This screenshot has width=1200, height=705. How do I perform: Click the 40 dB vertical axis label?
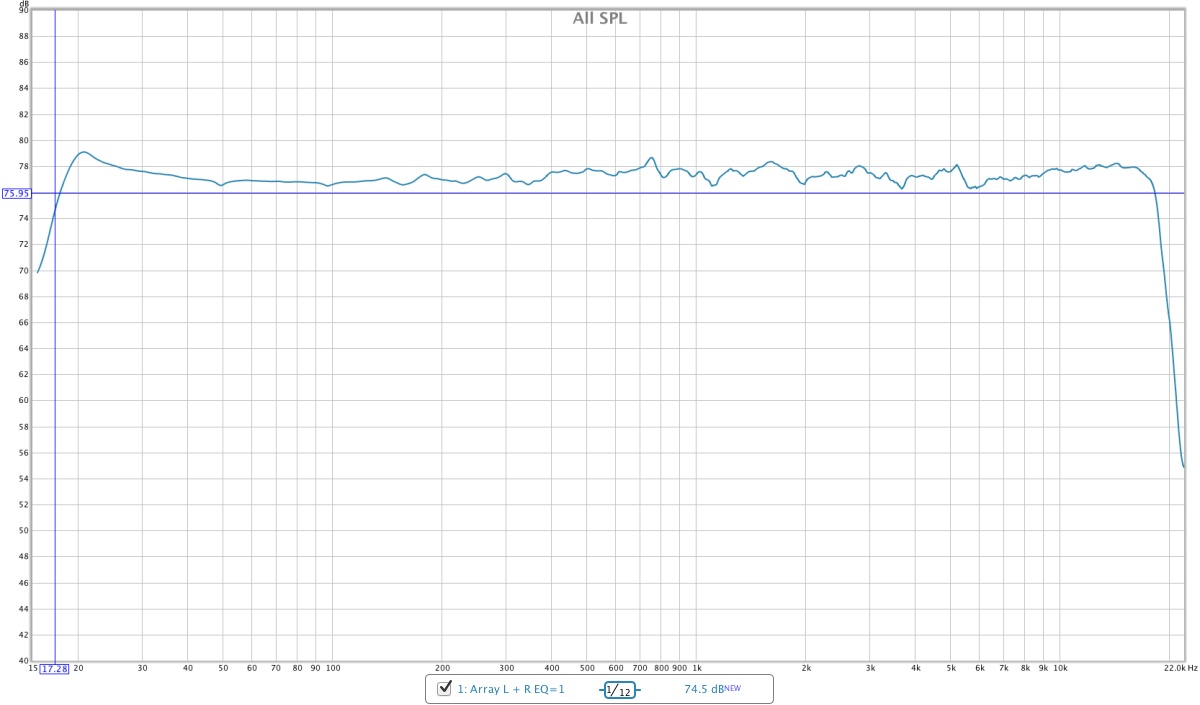pos(24,661)
